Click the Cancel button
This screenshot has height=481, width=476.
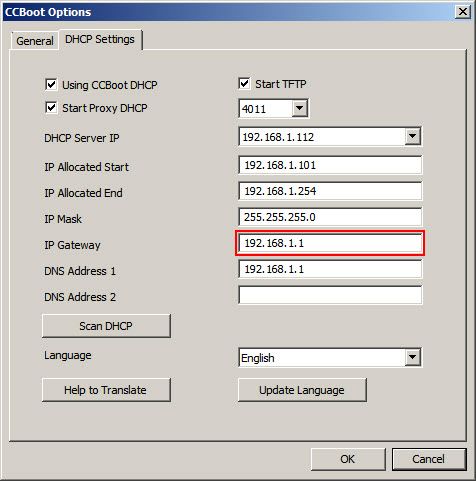point(429,459)
